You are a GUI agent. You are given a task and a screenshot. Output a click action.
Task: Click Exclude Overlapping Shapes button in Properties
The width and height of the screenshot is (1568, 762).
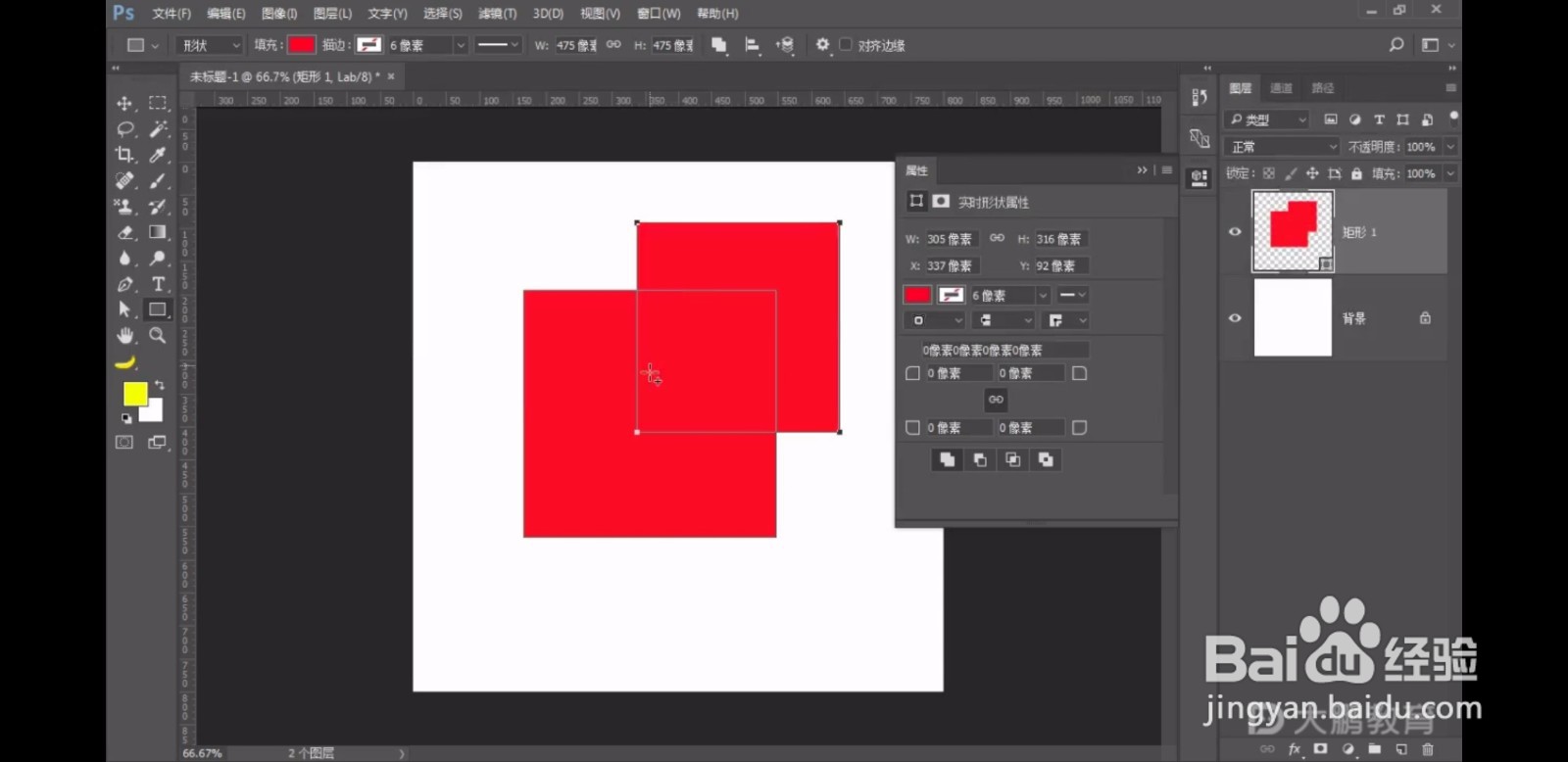[x=1046, y=459]
